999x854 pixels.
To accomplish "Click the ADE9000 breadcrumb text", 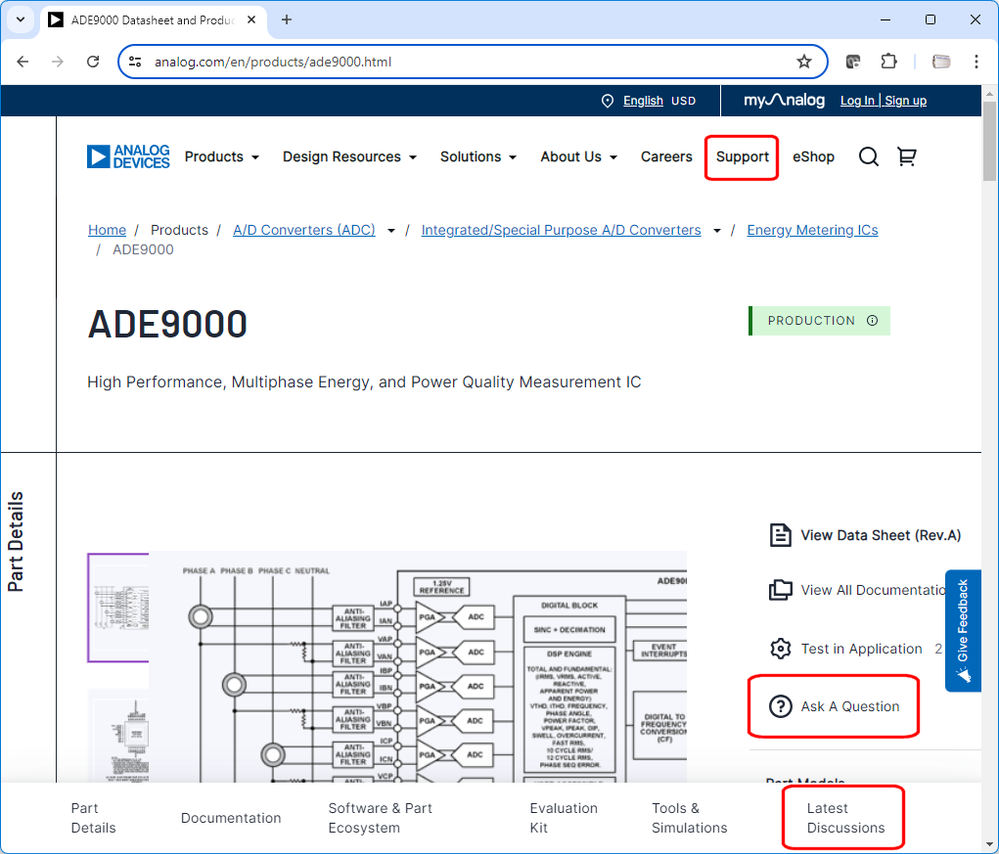I will pyautogui.click(x=143, y=249).
